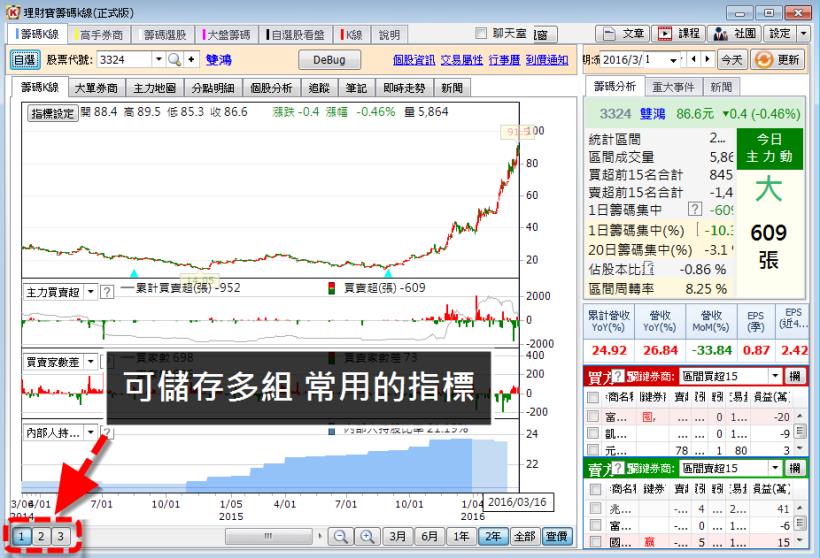Click the 自選 button
Viewport: 820px width, 558px height.
pyautogui.click(x=25, y=60)
